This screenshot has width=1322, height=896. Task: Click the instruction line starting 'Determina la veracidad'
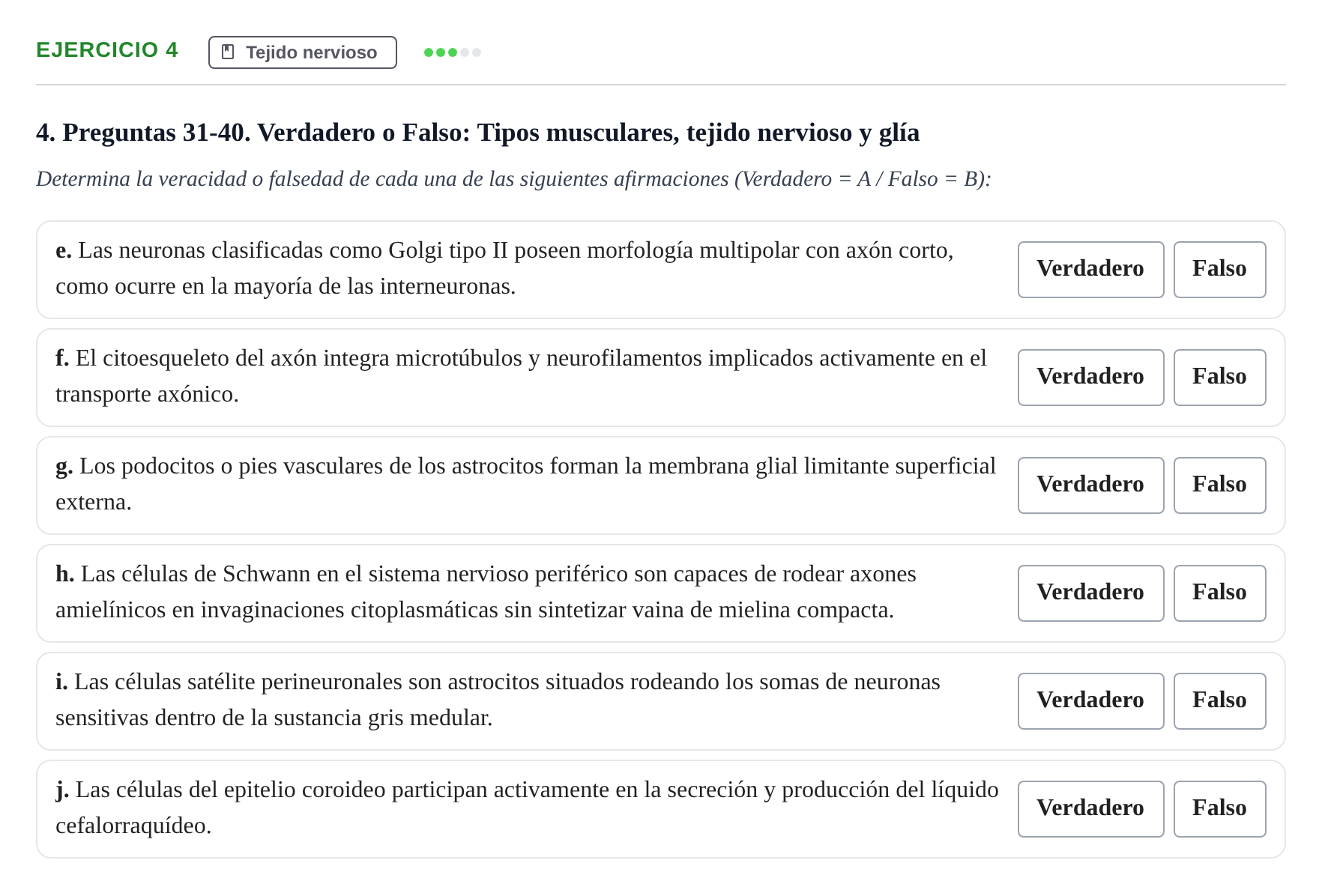coord(513,179)
